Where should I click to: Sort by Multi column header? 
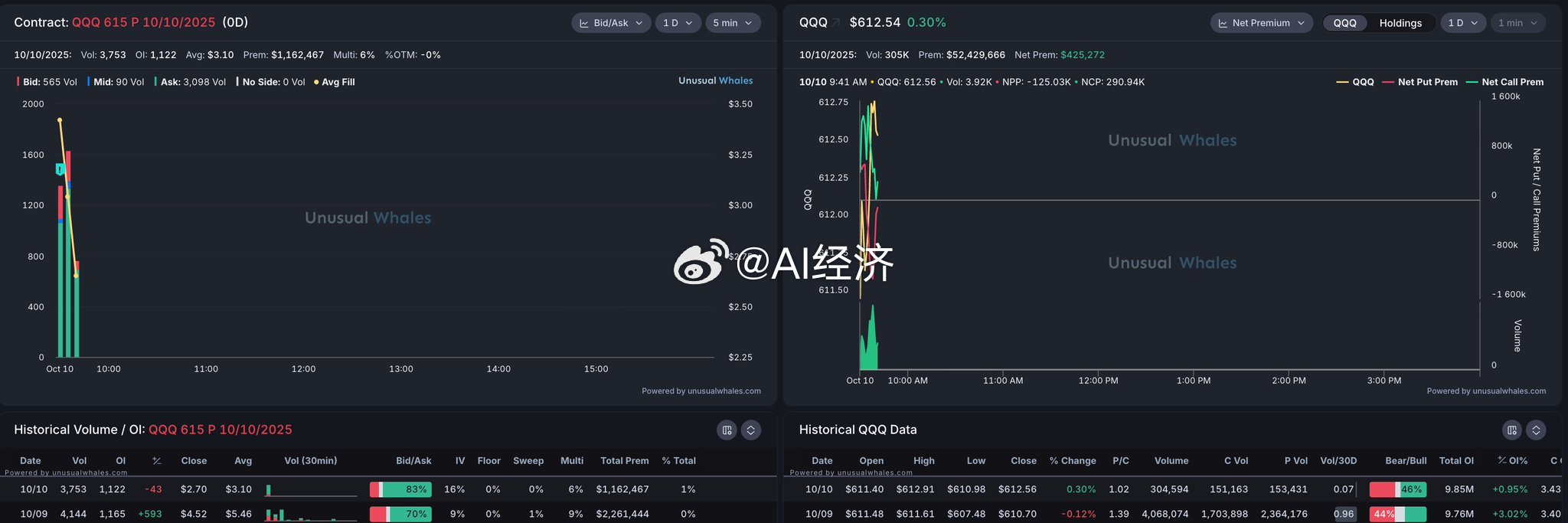(x=572, y=461)
